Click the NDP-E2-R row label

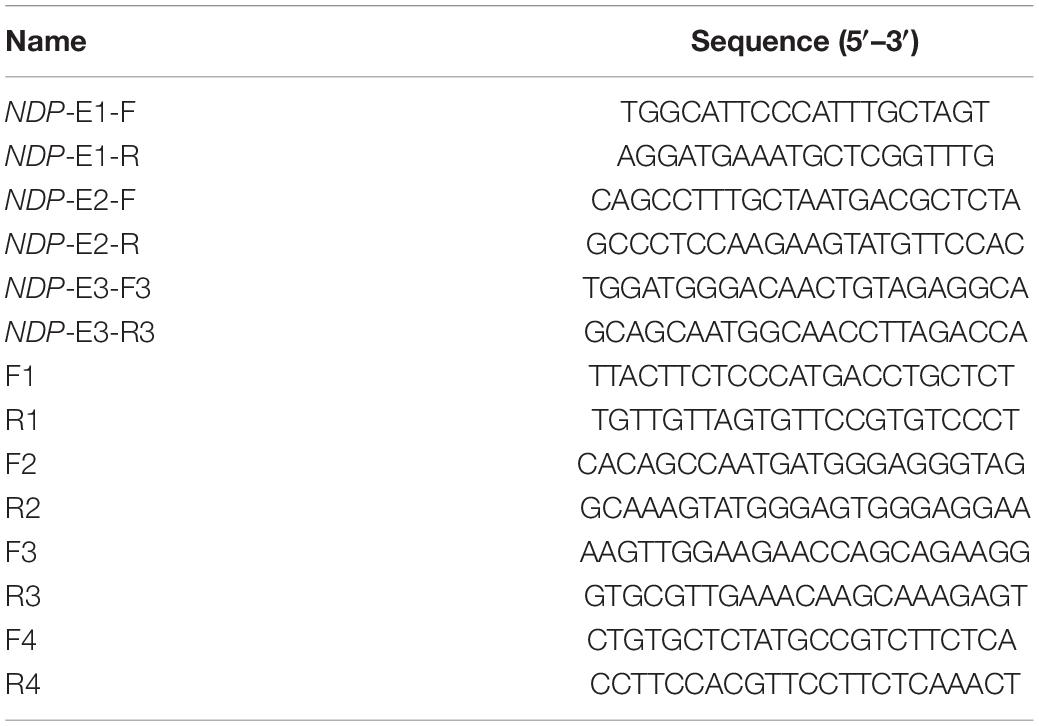(72, 244)
